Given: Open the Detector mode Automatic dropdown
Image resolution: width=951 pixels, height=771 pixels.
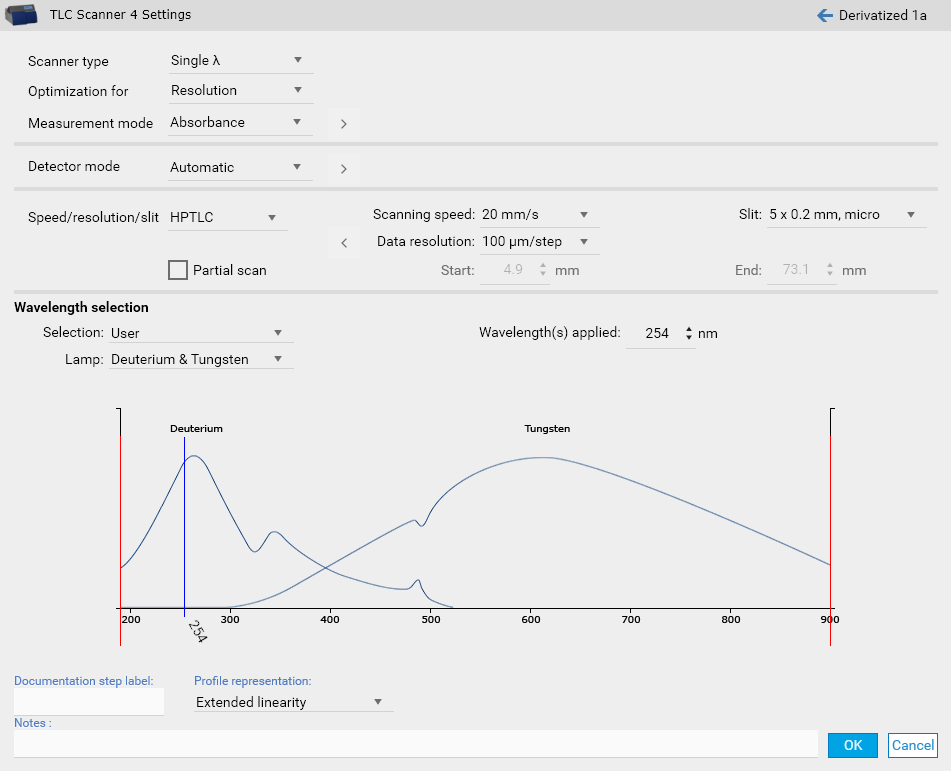Looking at the screenshot, I should click(240, 168).
